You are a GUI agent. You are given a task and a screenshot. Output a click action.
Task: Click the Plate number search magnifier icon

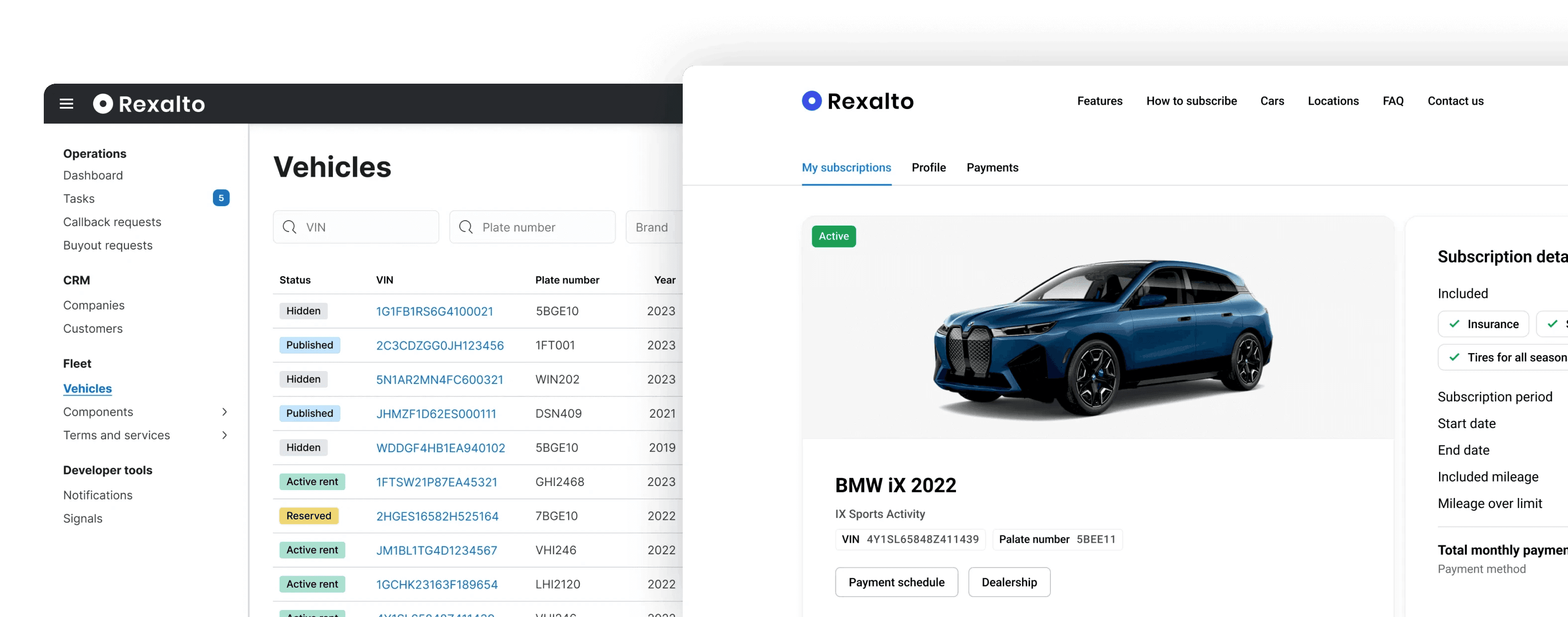(x=466, y=227)
